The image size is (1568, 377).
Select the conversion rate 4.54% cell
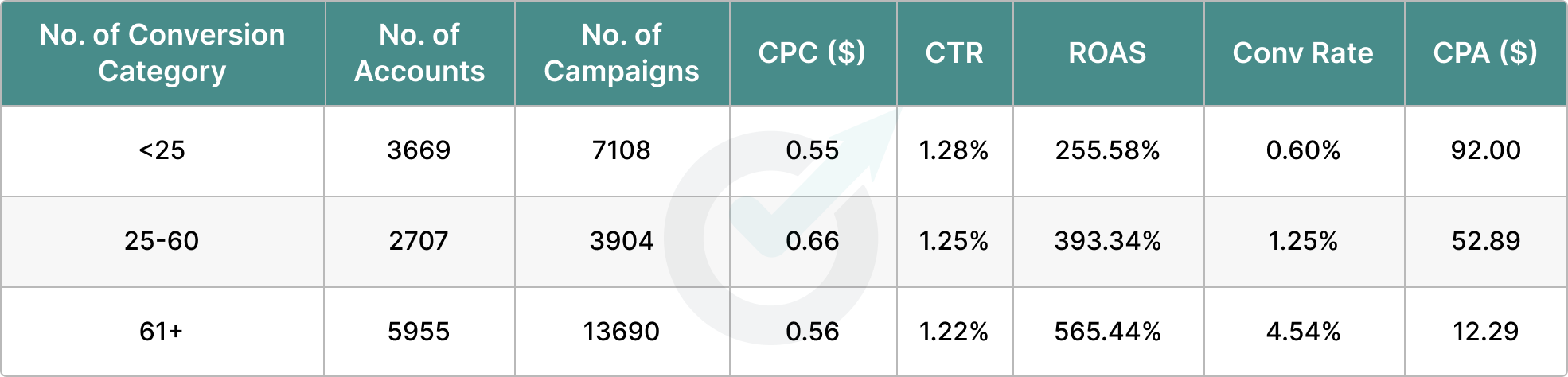coord(1303,332)
